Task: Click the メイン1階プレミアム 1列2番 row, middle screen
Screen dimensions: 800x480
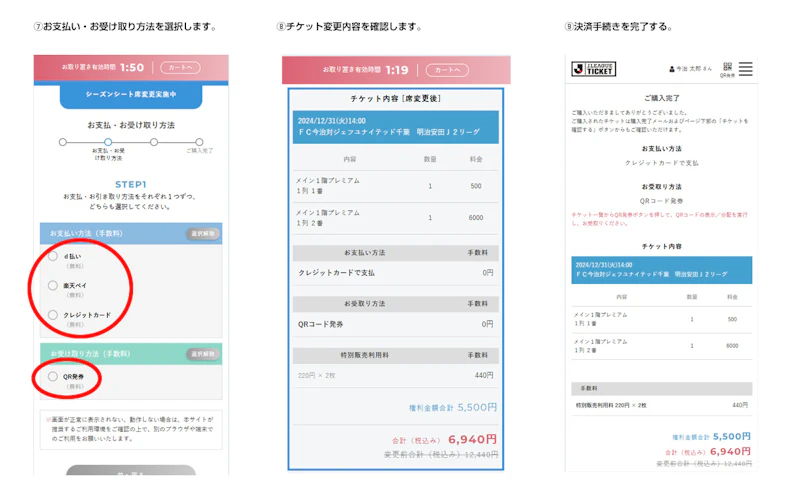Action: pos(395,218)
